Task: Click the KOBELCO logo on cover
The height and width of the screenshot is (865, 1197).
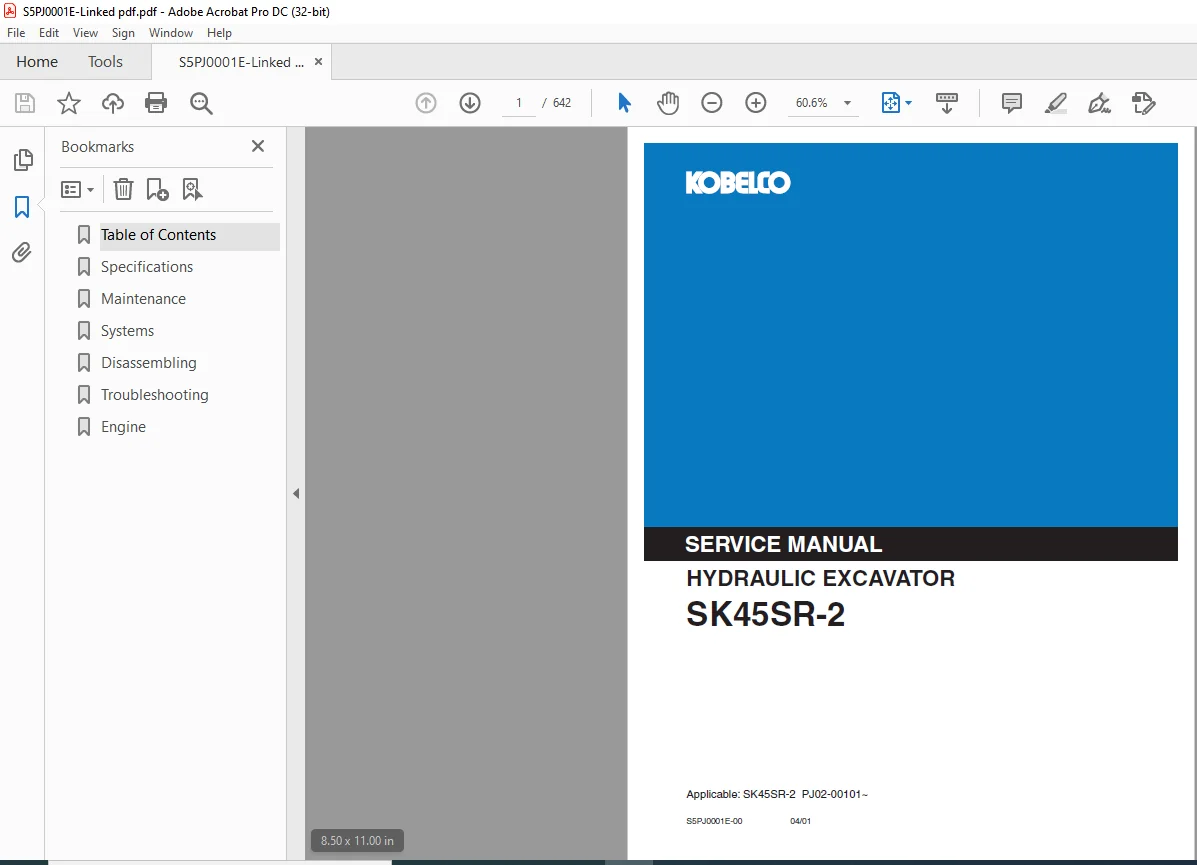Action: (737, 182)
